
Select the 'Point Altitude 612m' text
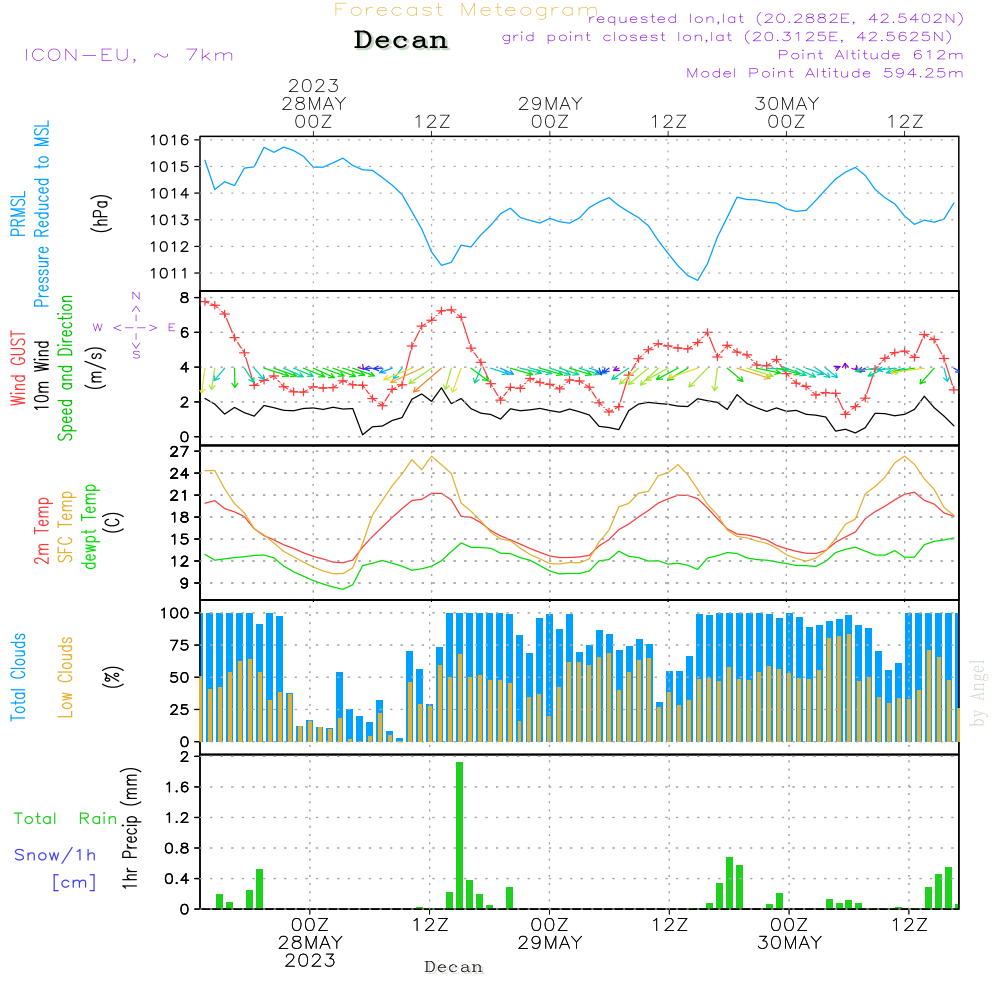point(871,55)
